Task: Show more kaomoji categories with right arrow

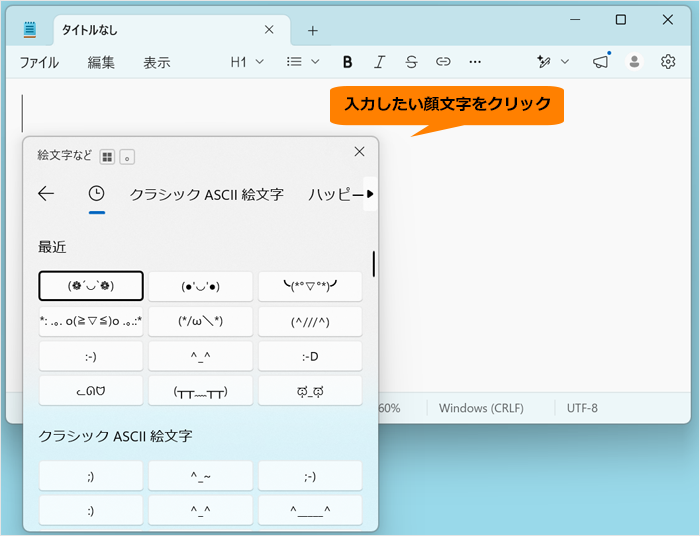Action: pos(370,194)
